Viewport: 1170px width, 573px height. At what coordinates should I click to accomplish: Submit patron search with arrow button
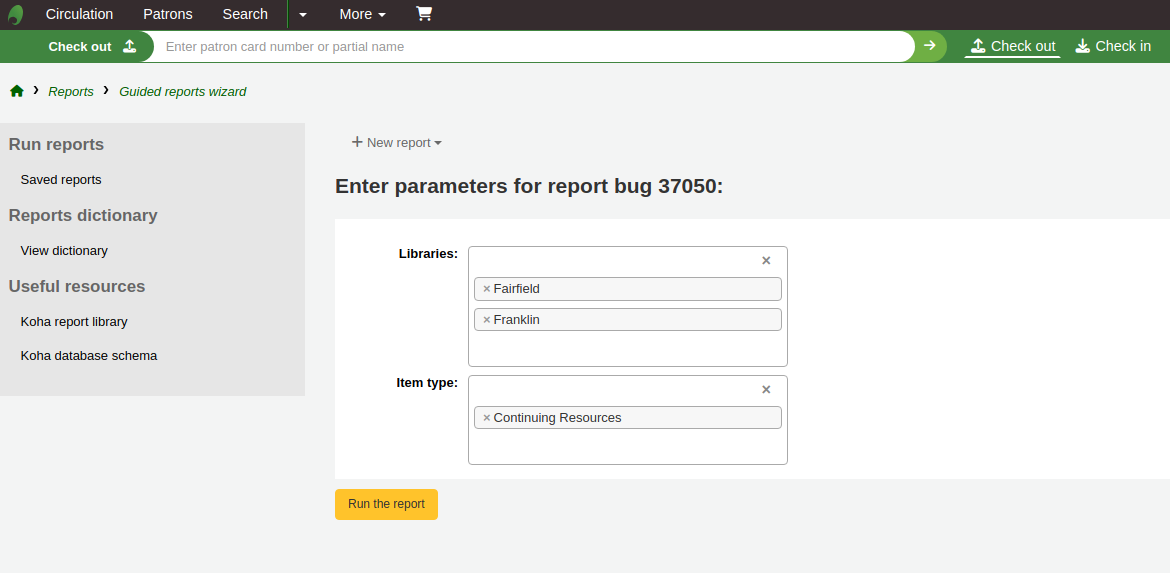coord(930,46)
